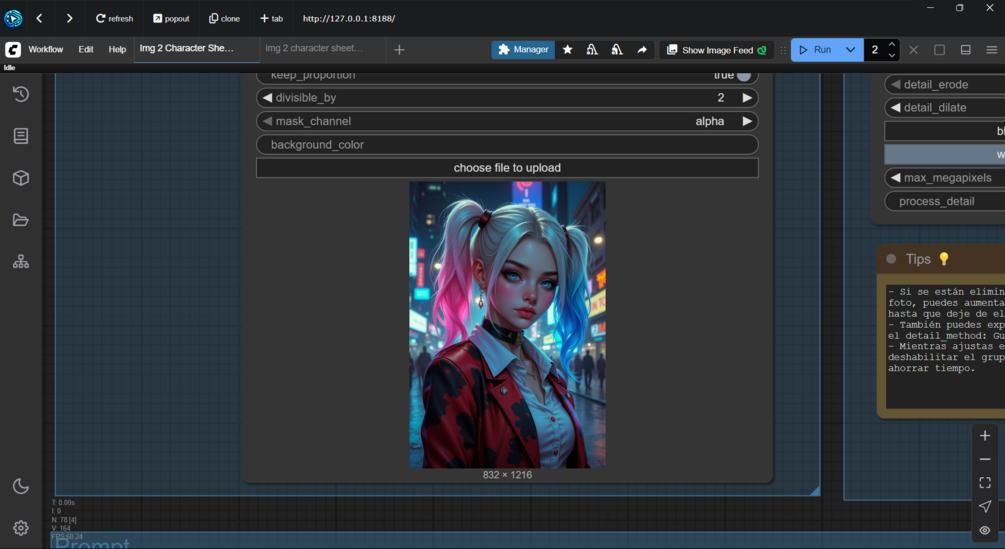Open the hamburger menu icon

click(992, 49)
